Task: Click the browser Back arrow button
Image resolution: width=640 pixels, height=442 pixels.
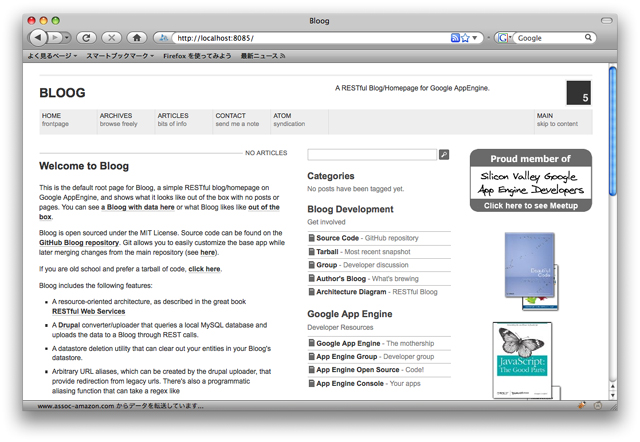Action: click(x=37, y=38)
